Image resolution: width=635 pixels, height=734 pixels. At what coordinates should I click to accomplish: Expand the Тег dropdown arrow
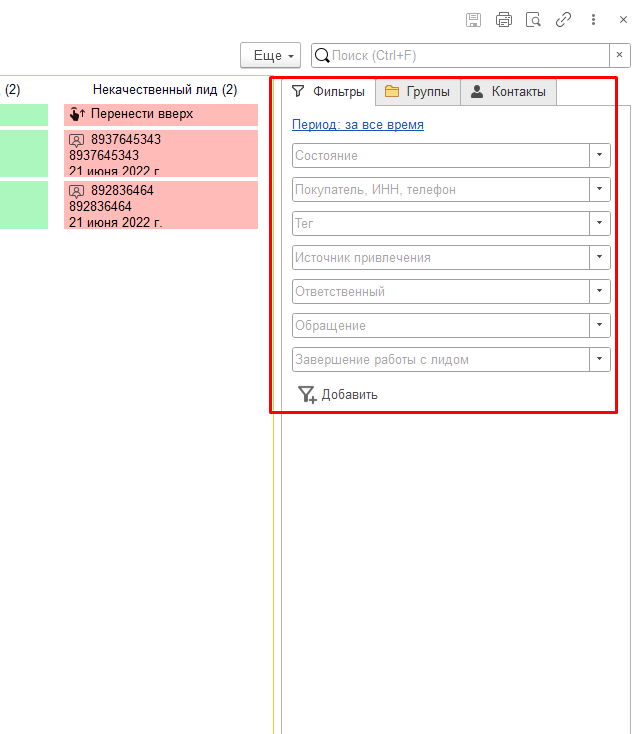tap(599, 223)
